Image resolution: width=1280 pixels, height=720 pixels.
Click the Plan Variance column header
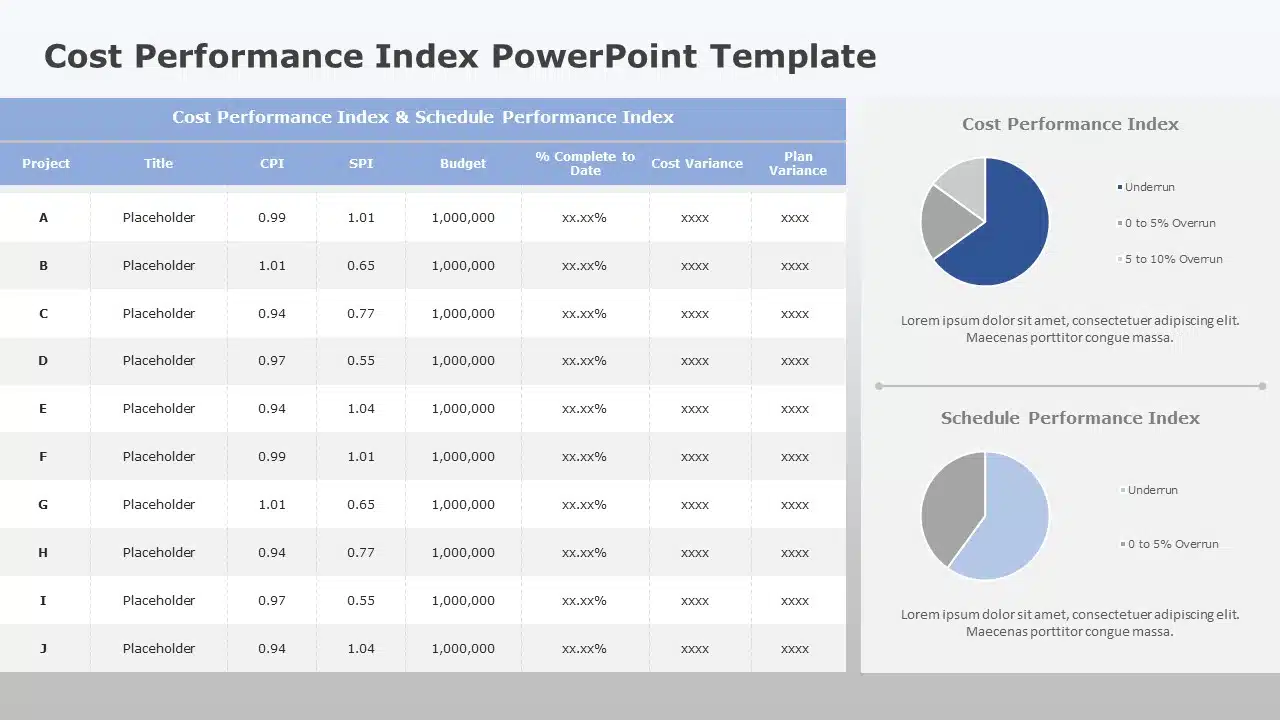point(798,163)
